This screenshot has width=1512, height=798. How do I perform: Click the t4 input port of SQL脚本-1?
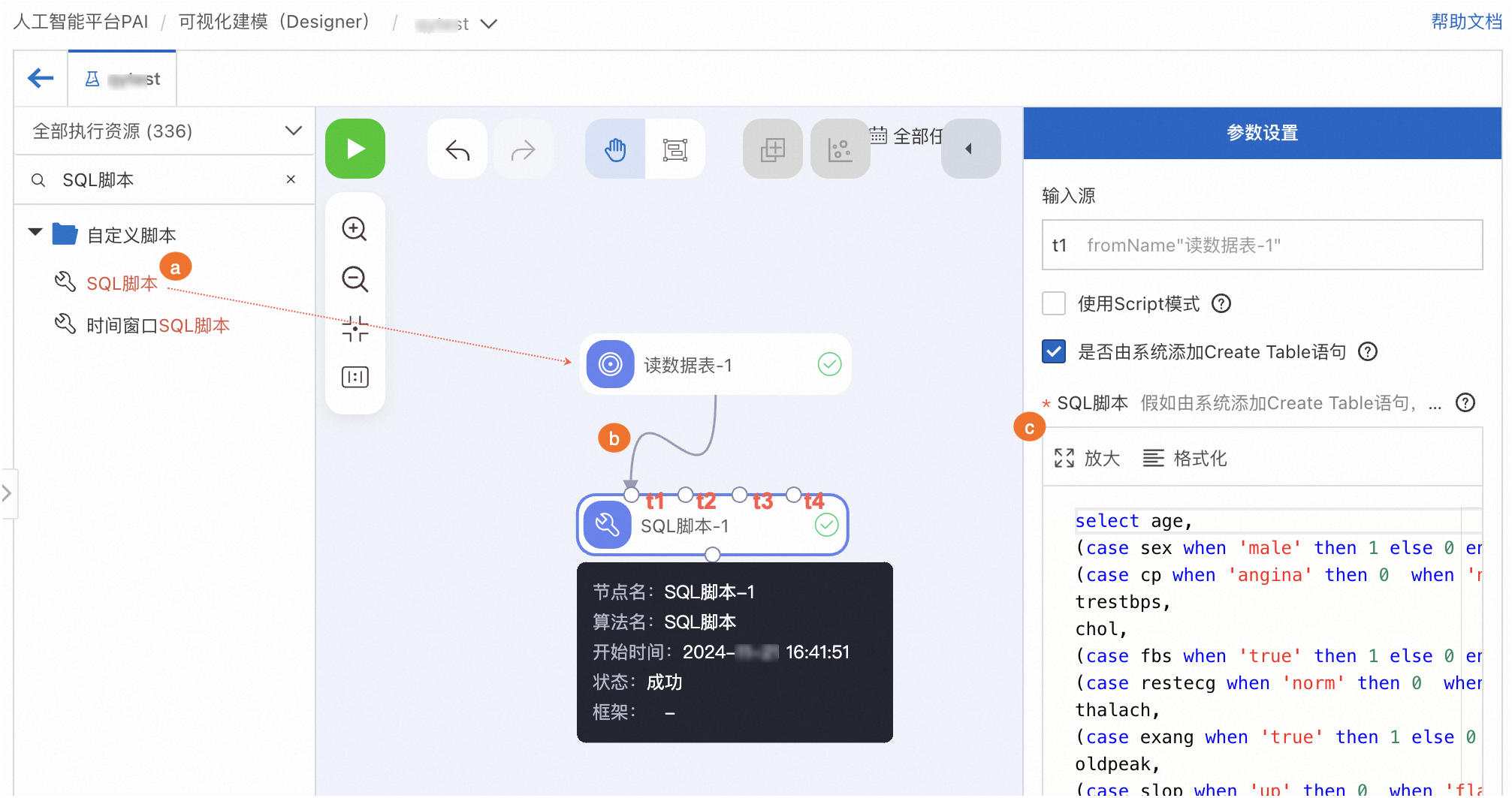(x=793, y=495)
